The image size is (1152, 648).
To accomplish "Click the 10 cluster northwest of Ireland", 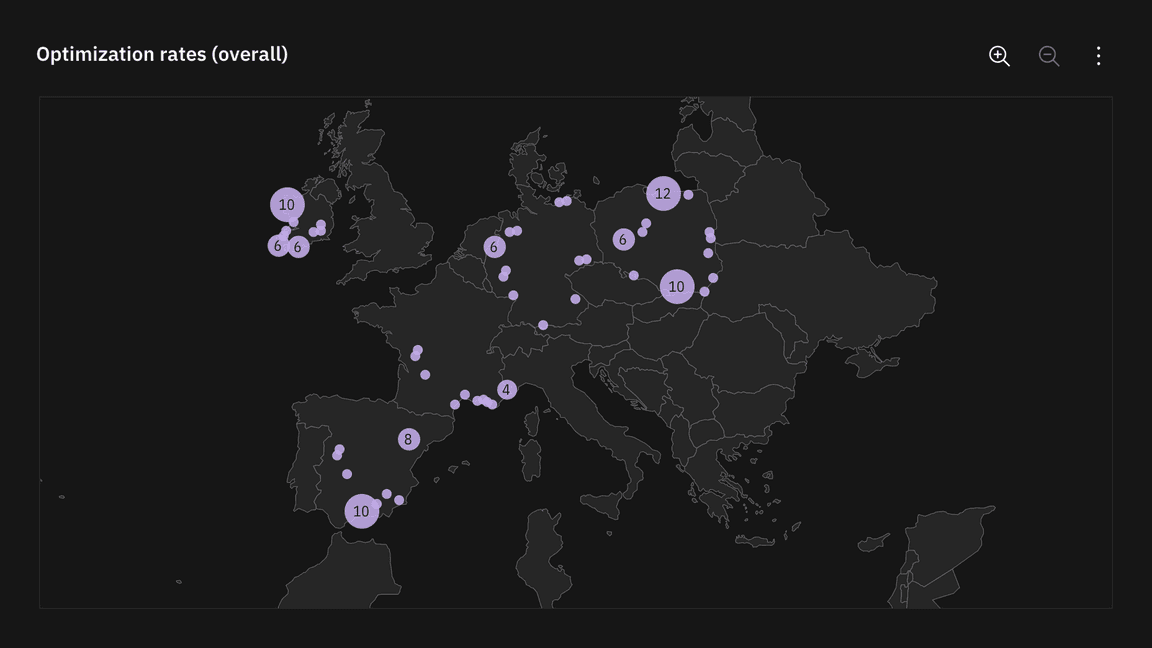I will [287, 205].
